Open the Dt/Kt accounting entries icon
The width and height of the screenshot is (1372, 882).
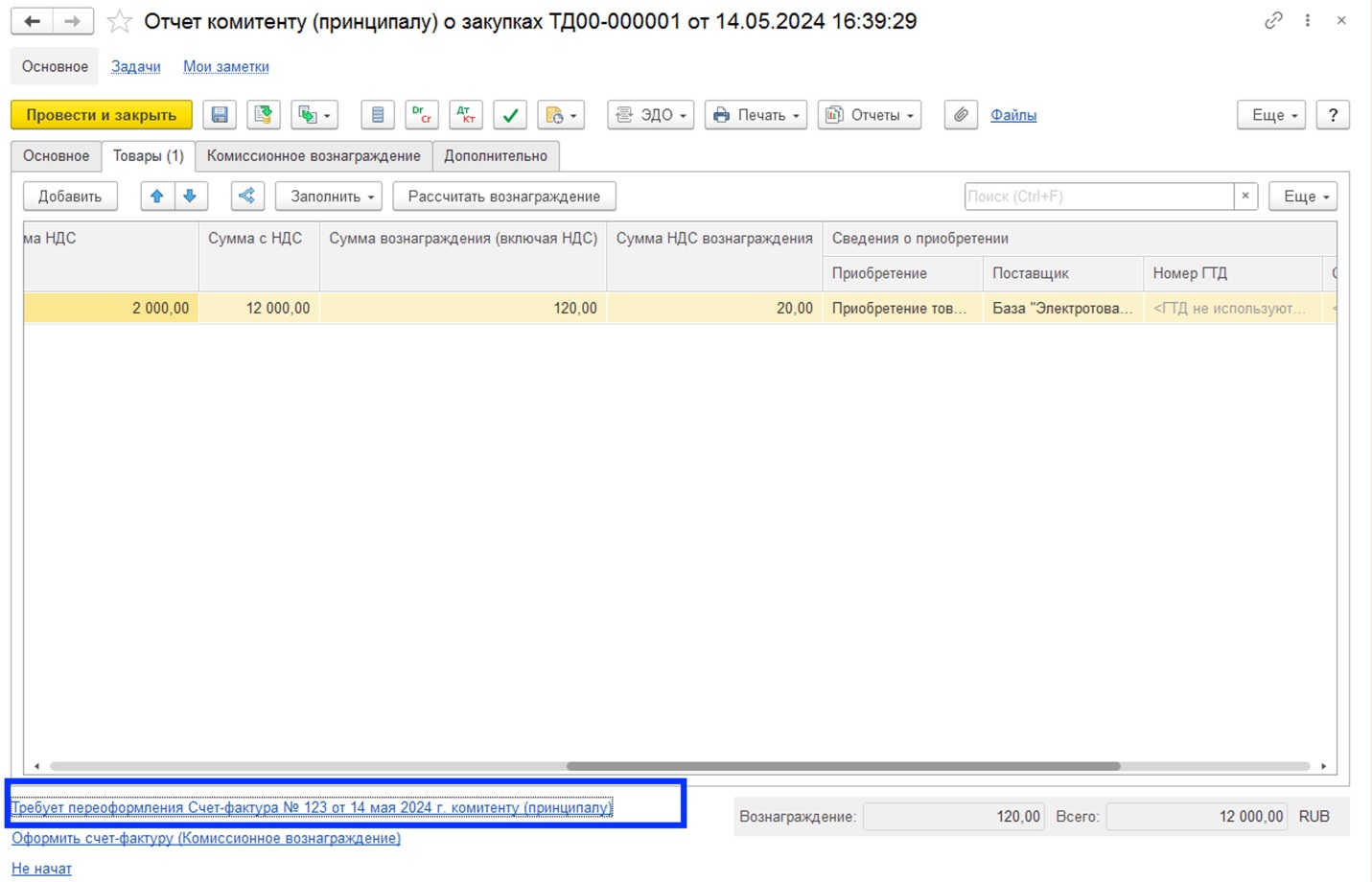(x=422, y=115)
